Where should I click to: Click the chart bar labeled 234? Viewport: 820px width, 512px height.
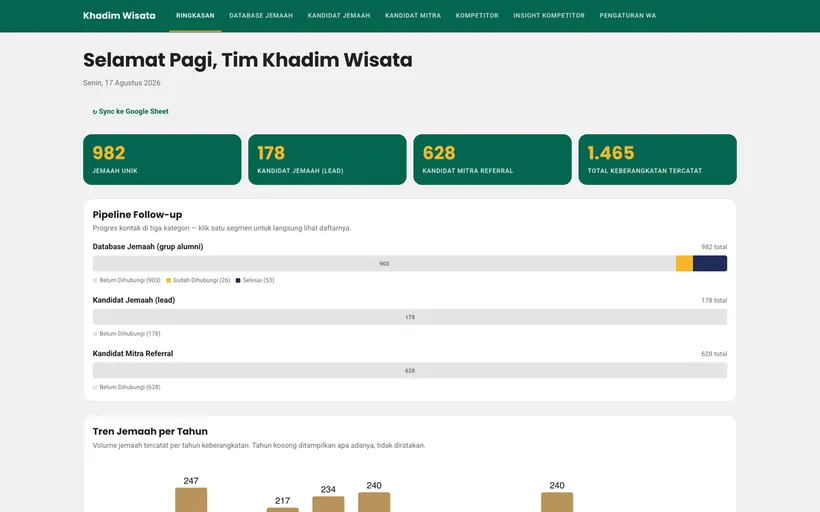point(328,504)
